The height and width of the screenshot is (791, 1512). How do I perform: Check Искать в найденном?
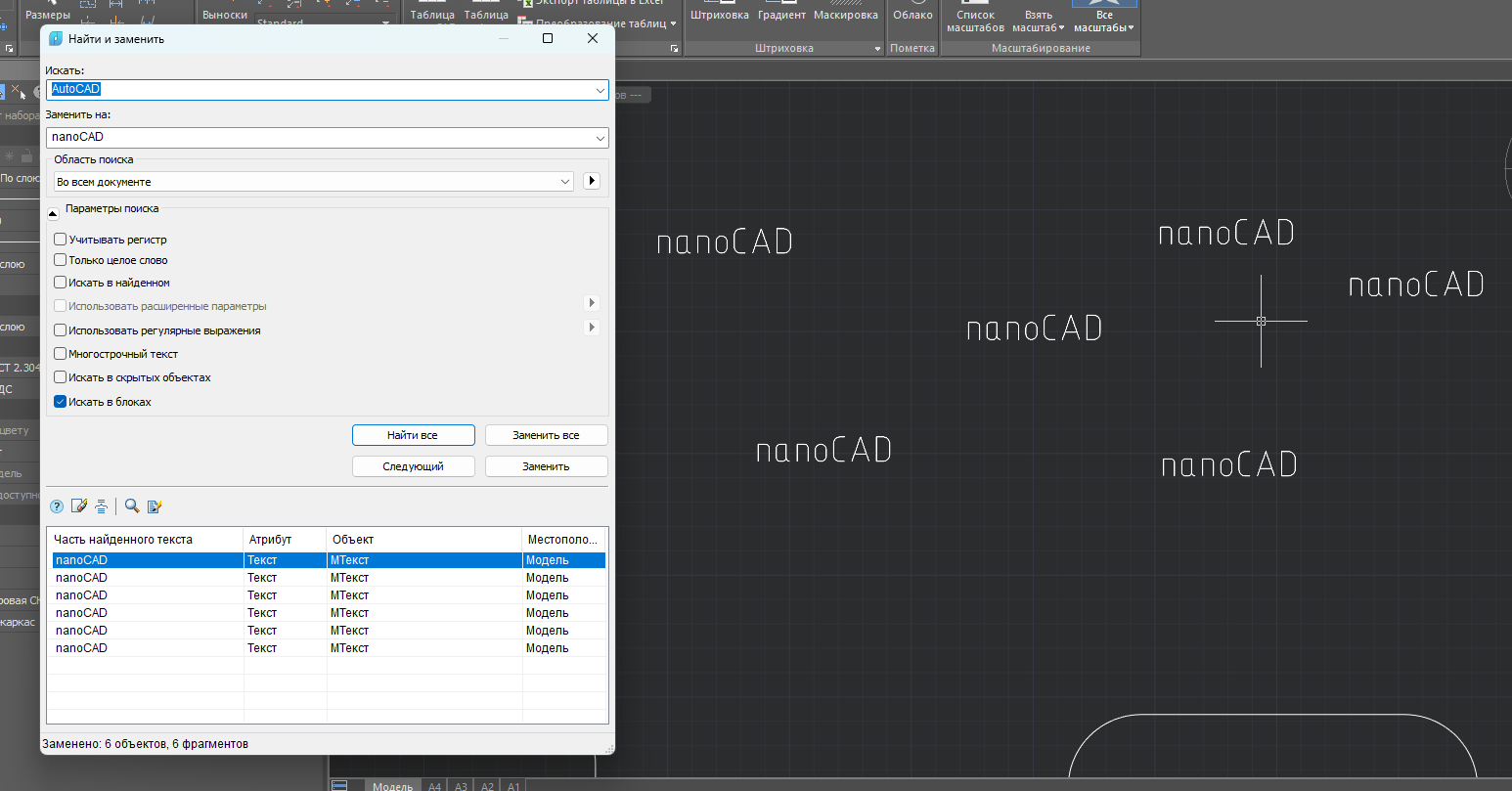pos(61,283)
